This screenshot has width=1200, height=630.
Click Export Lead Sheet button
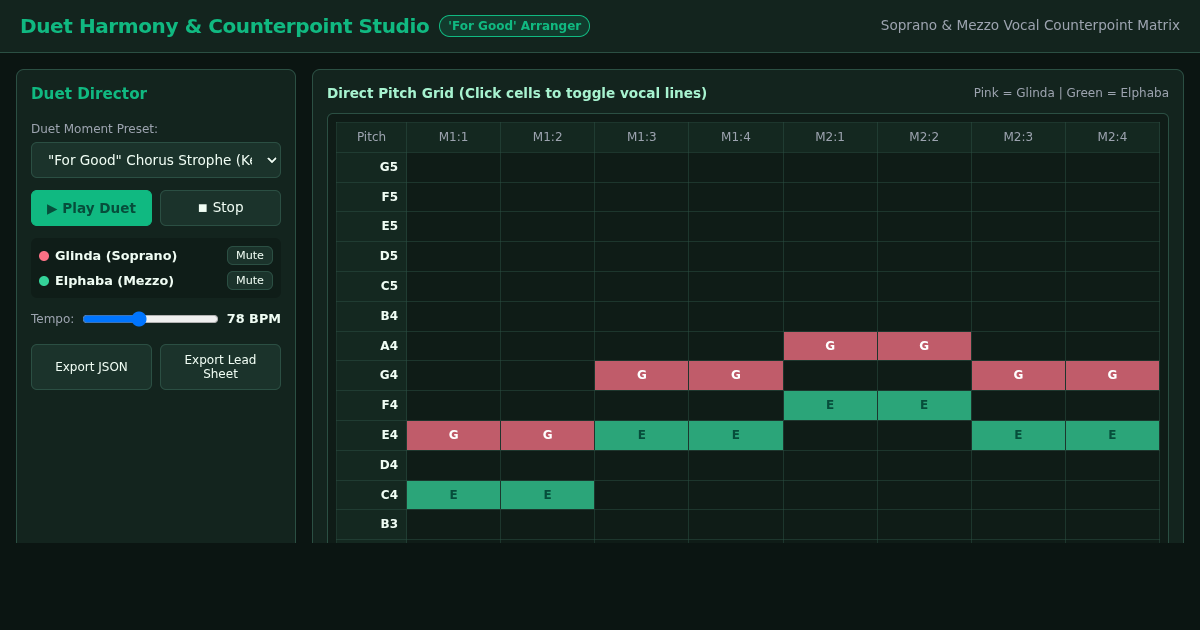(220, 367)
